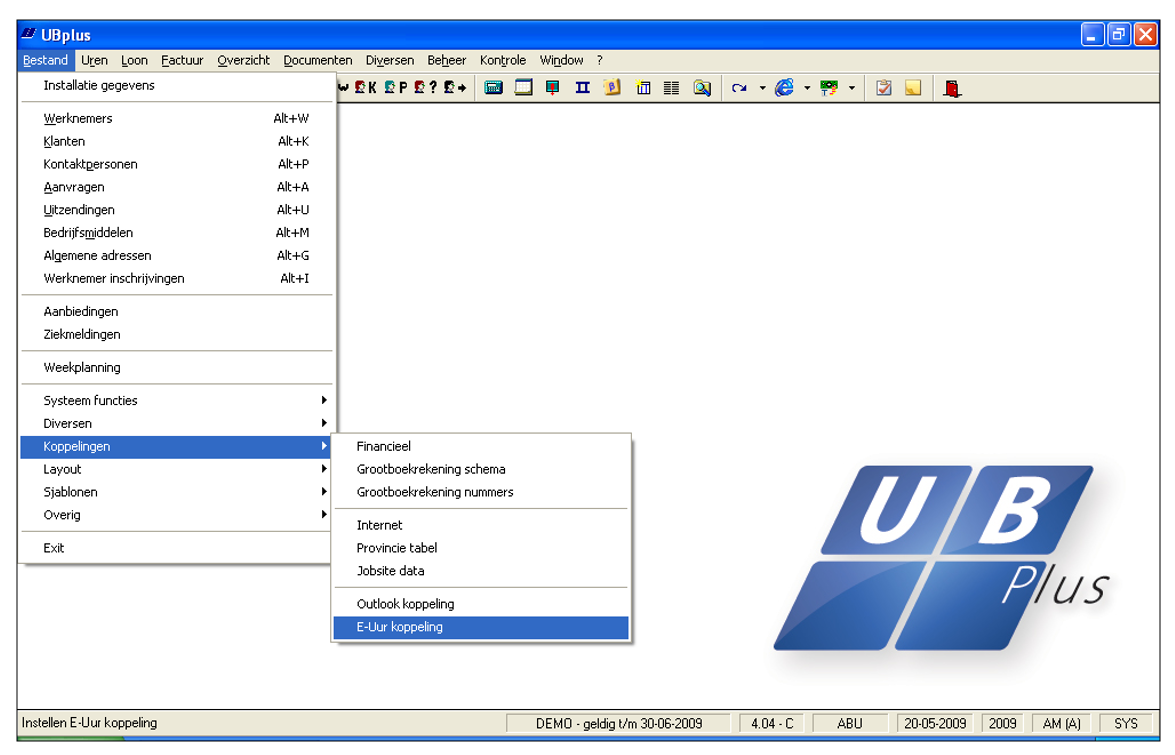The image size is (1175, 755).
Task: Choose the Uitzendingen menu entry
Action: point(176,210)
